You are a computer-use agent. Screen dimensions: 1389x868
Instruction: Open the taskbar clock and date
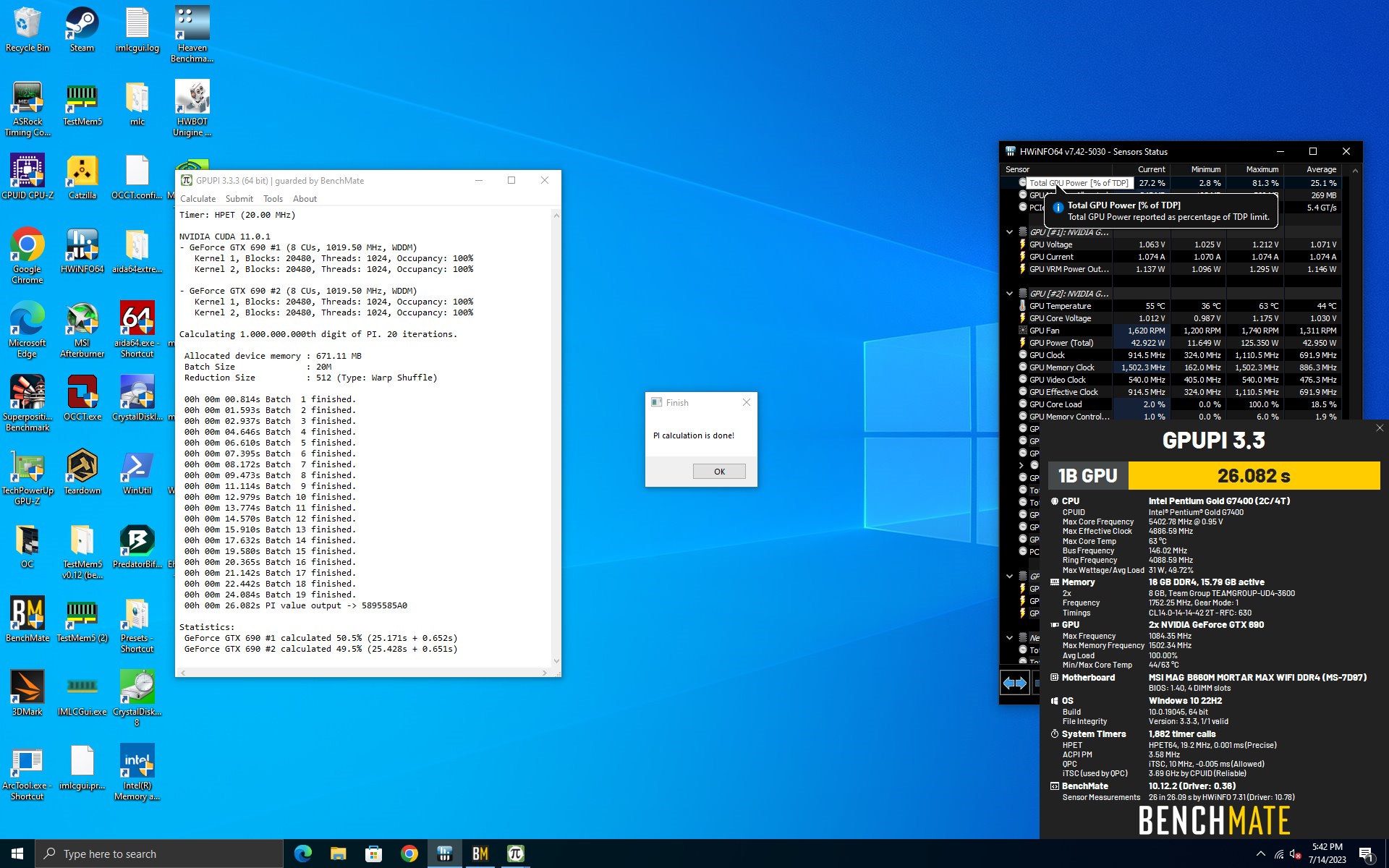pos(1327,854)
